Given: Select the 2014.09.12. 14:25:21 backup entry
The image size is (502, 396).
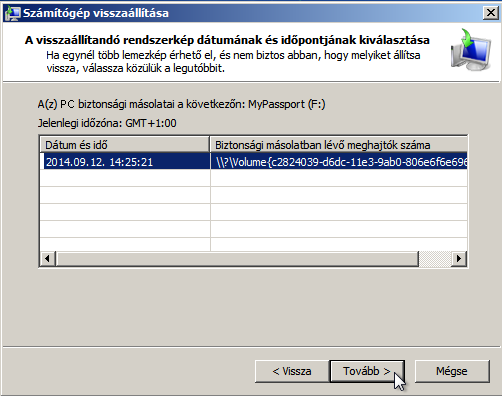Looking at the screenshot, I should (x=125, y=162).
